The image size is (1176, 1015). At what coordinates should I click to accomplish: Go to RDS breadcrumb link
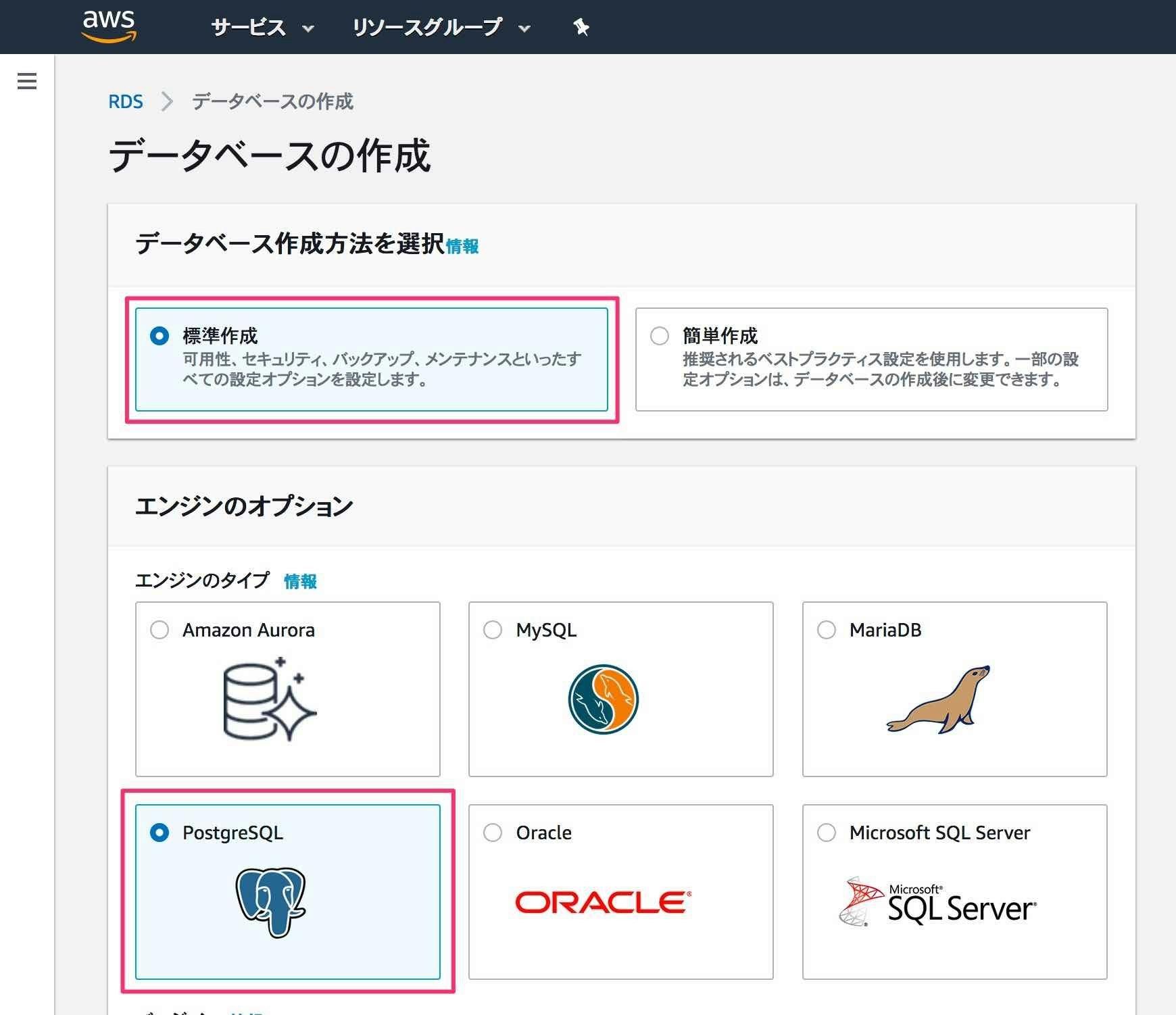coord(126,101)
